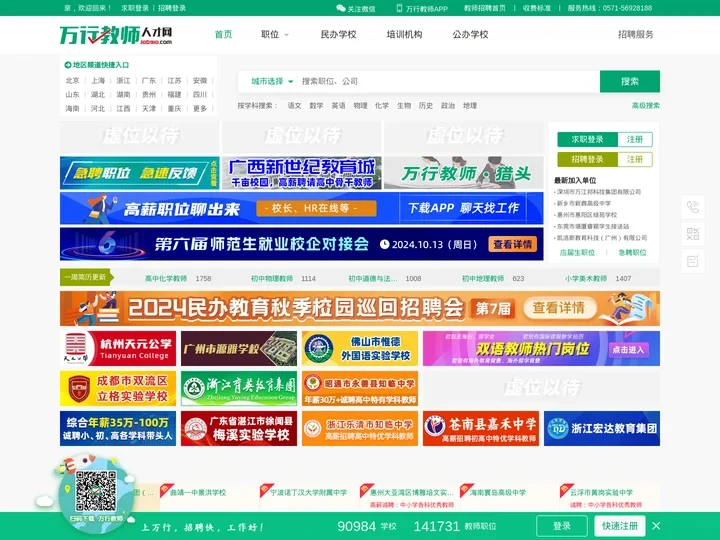
Task: Open 浙江育英教育集团 ad
Action: tap(239, 388)
